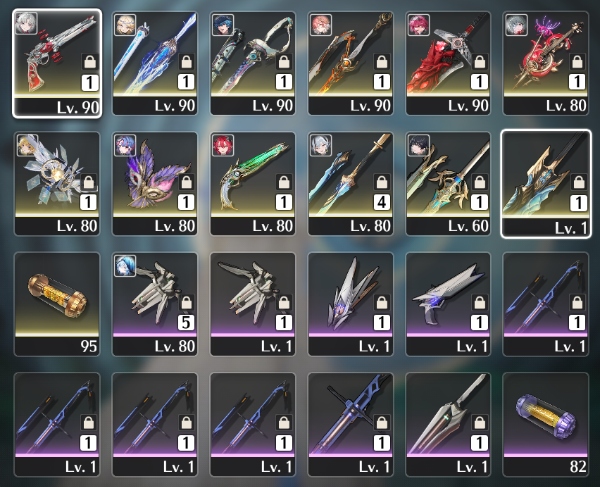Select the white spiked rectifier at Lv. 1
This screenshot has height=487, width=600.
(x=351, y=304)
